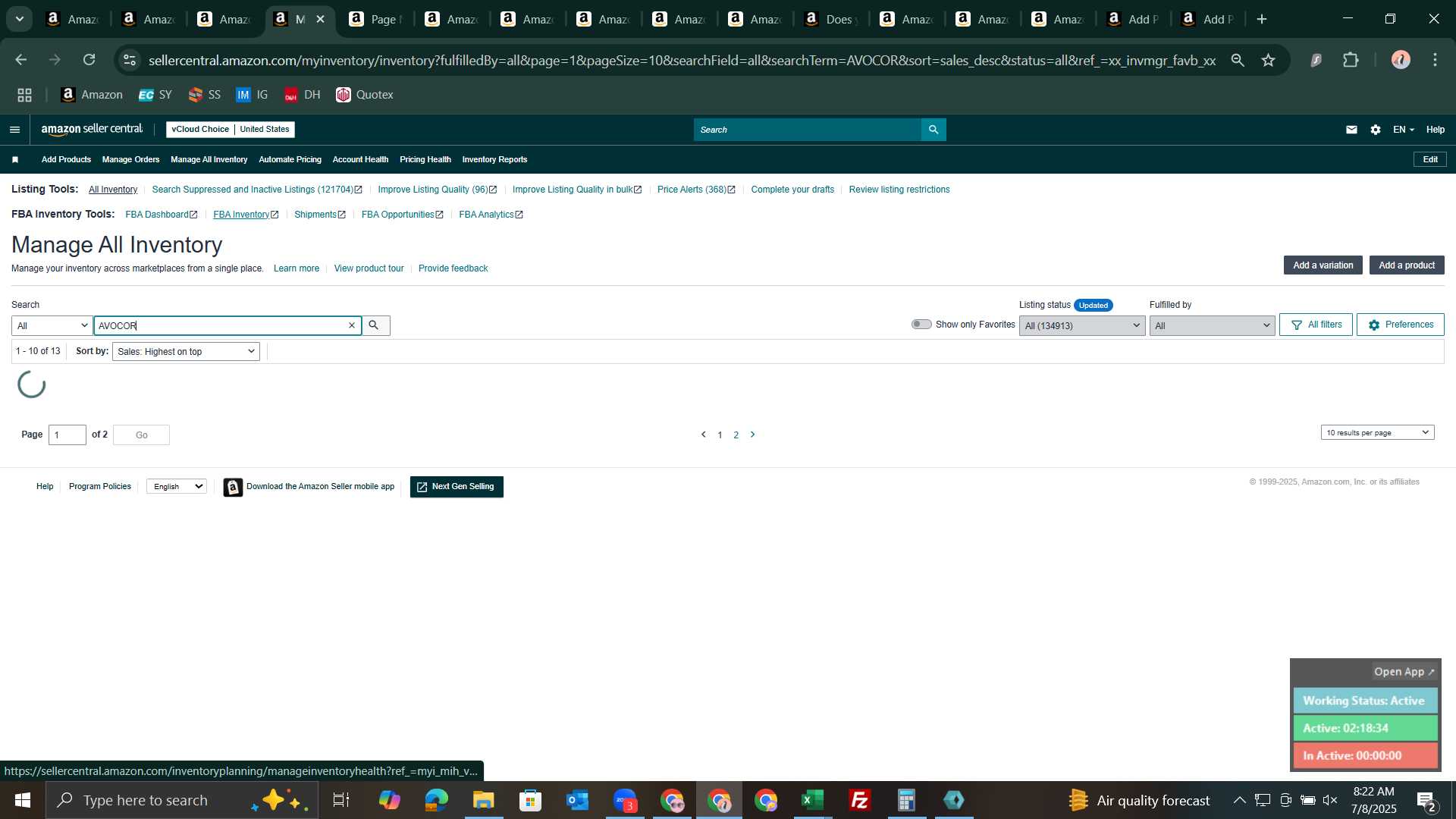Open the browser extensions puzzle icon

pos(1351,60)
